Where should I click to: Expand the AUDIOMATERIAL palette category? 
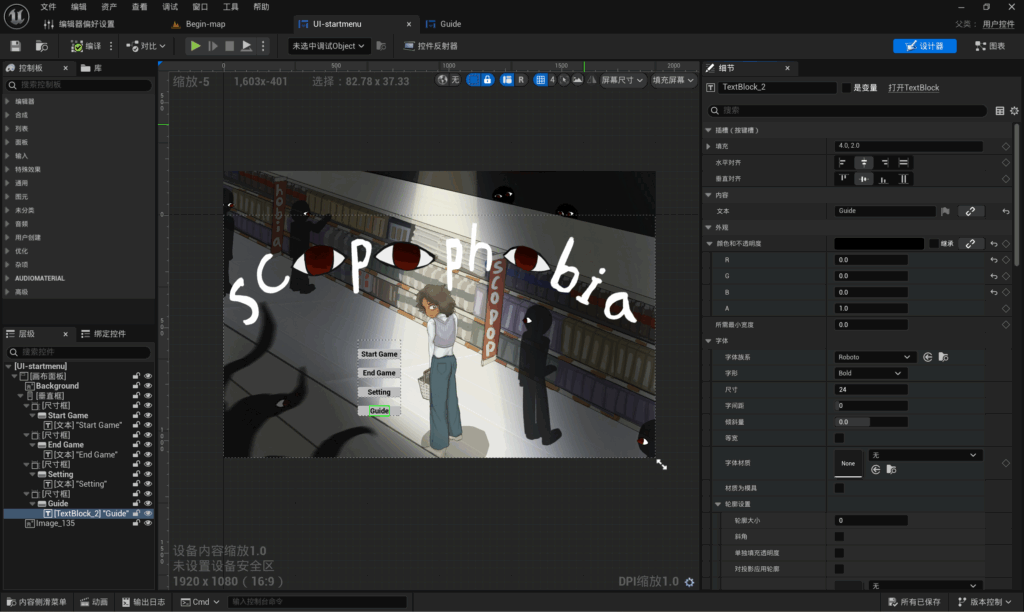pos(8,278)
